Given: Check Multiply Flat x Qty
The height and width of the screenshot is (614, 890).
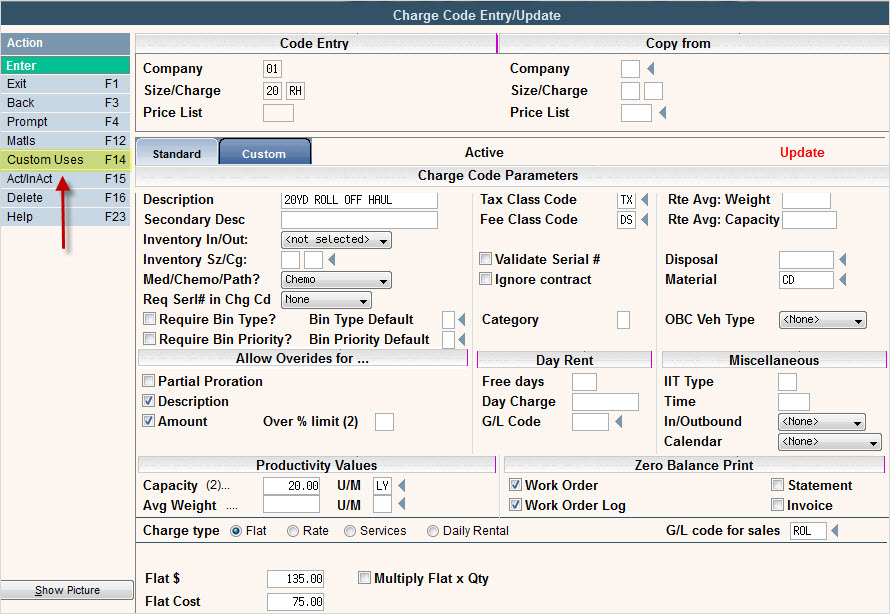Looking at the screenshot, I should (364, 578).
